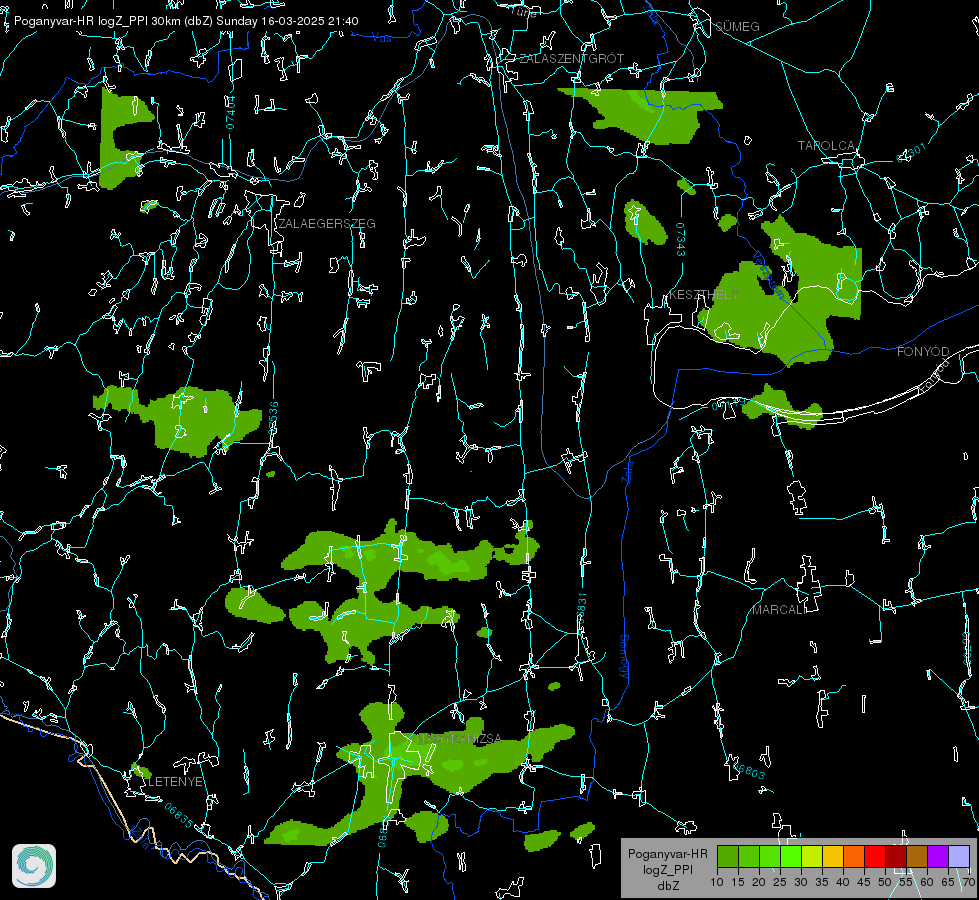Pick the 10–15 dBZ dark green swatch
The image size is (979, 900).
[728, 856]
